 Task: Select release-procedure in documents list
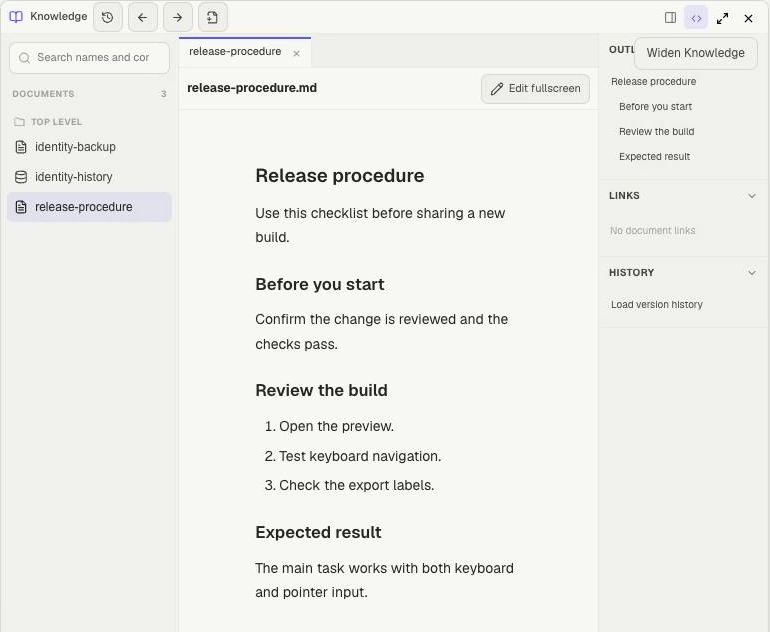point(89,207)
